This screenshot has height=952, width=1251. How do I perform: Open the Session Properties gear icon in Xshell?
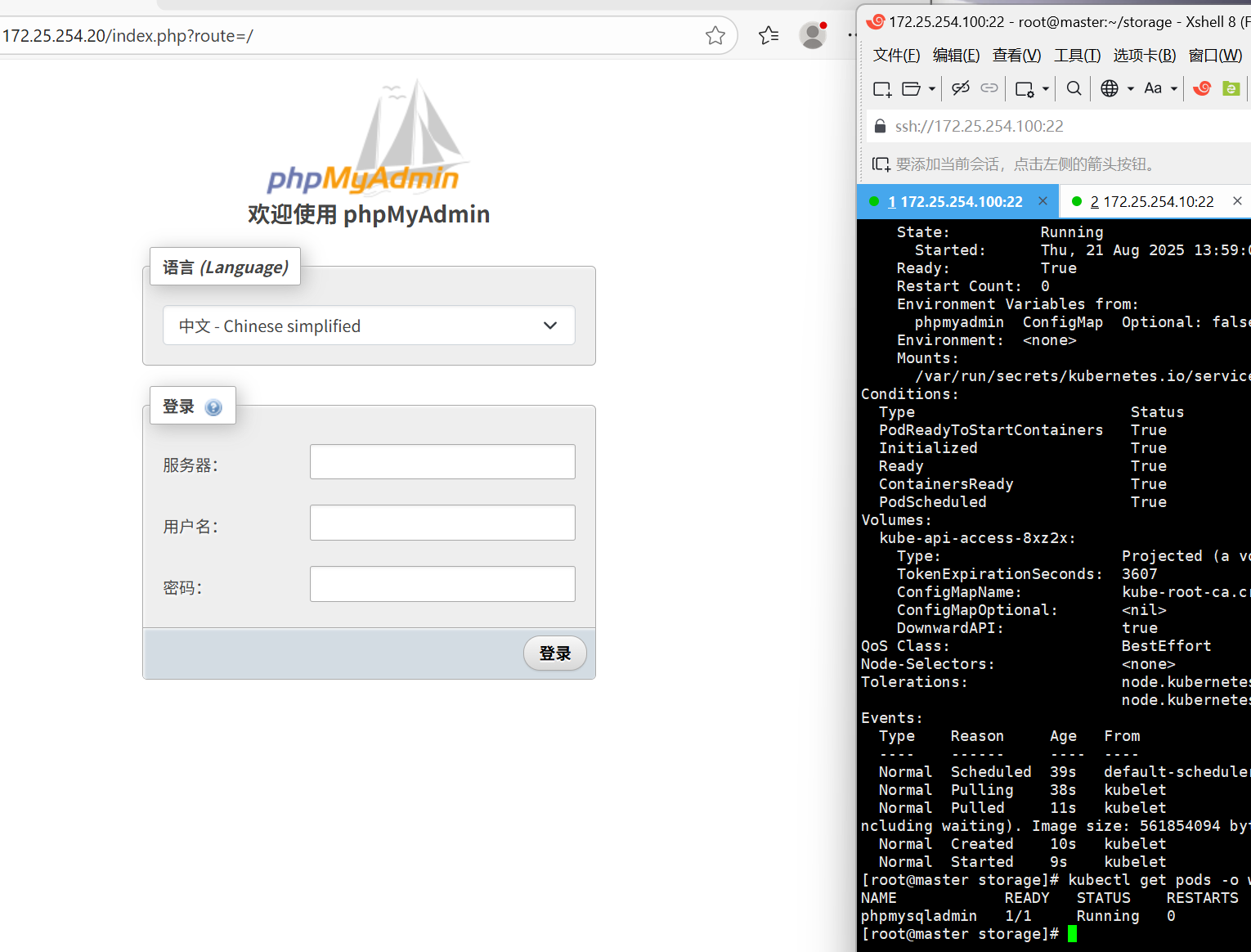click(x=1025, y=89)
